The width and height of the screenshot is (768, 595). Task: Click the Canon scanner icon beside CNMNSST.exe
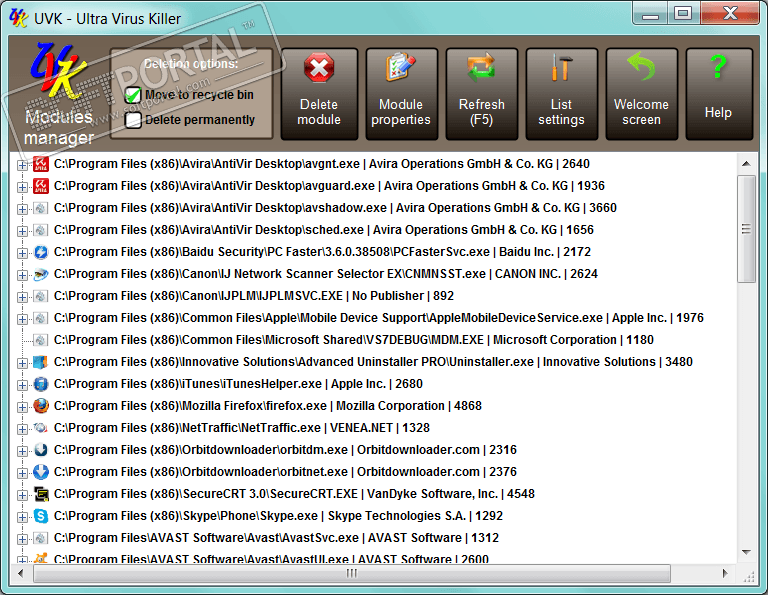(41, 274)
